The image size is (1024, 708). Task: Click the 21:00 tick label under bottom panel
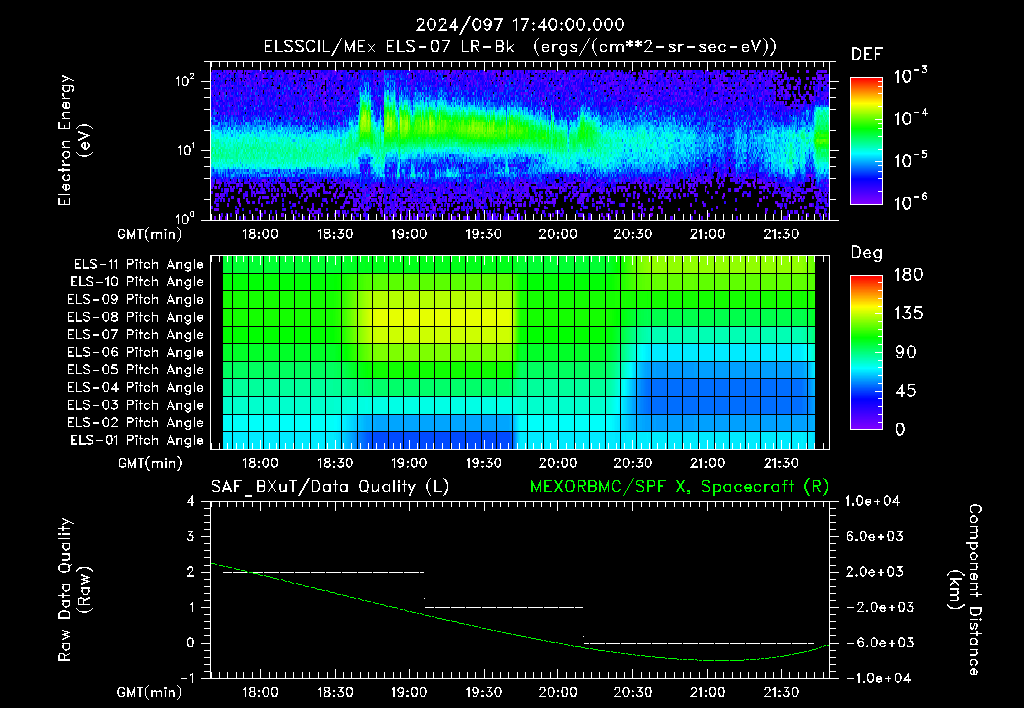tap(707, 692)
